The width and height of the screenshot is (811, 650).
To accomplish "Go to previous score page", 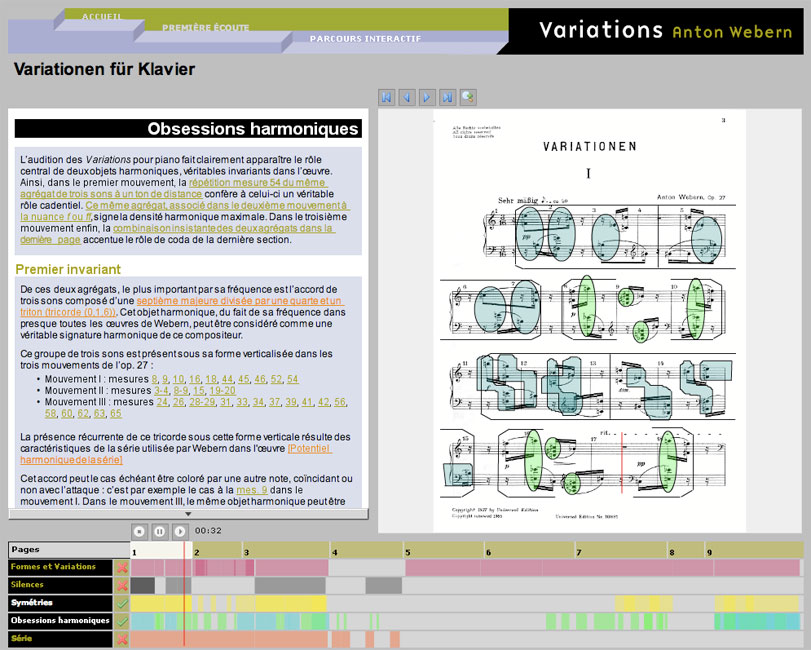I will (407, 97).
